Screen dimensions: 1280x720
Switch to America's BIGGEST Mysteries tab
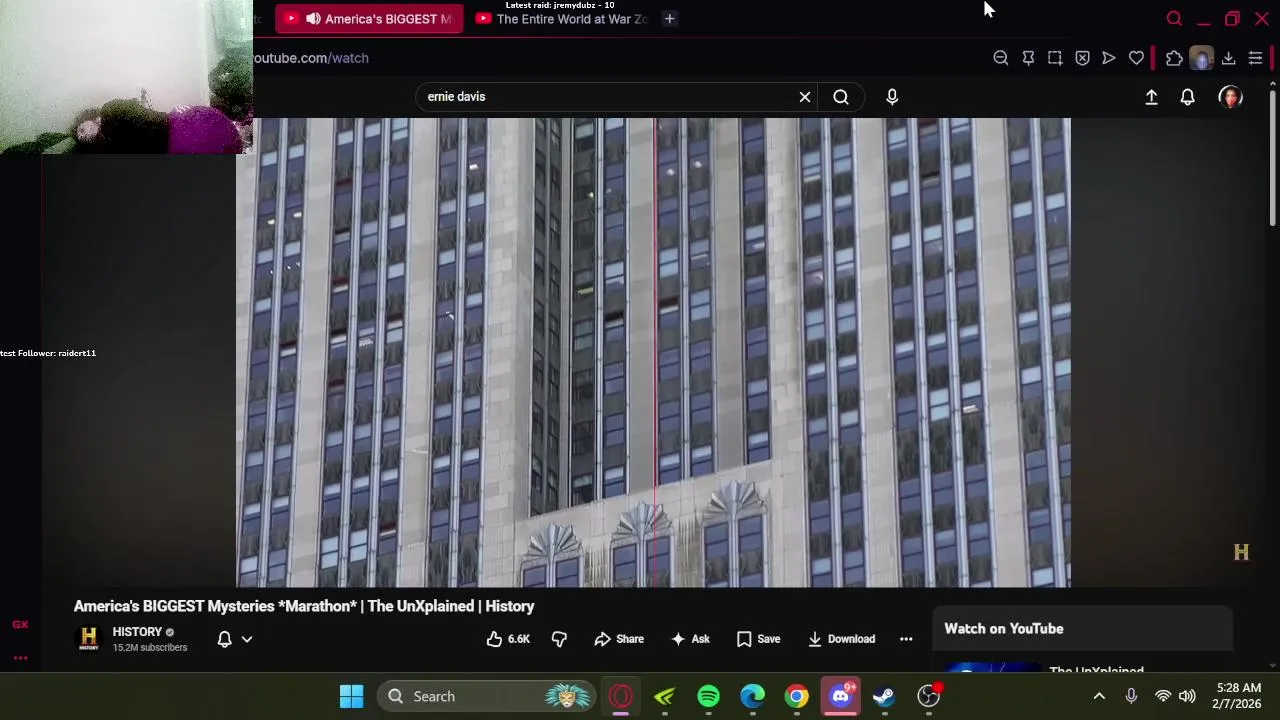369,19
